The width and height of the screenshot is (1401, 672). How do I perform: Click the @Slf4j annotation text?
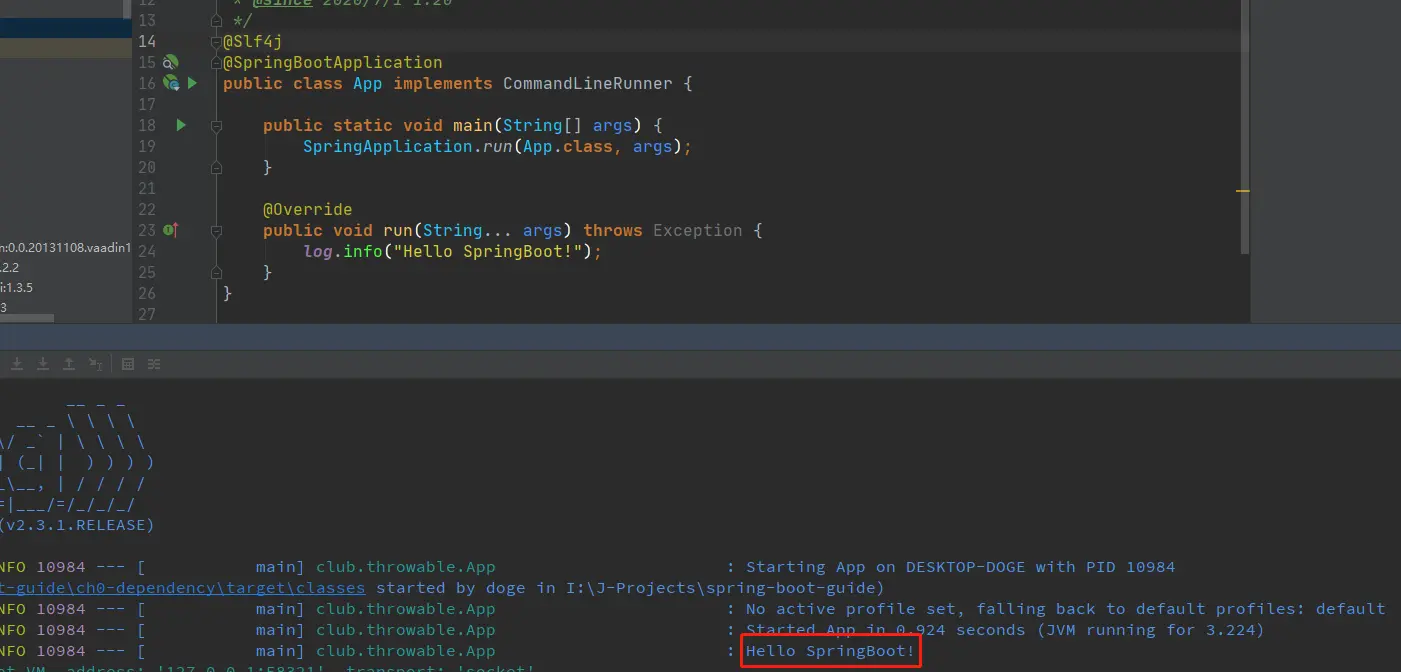click(253, 41)
